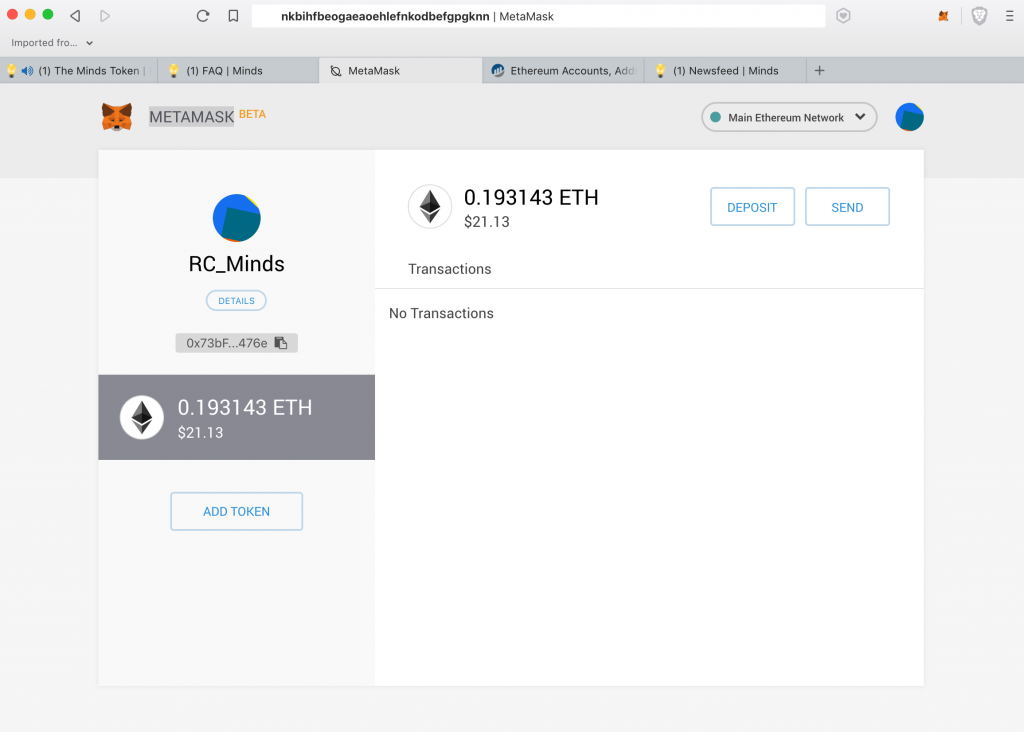Click the browser address bar
The image size is (1024, 732).
[538, 16]
